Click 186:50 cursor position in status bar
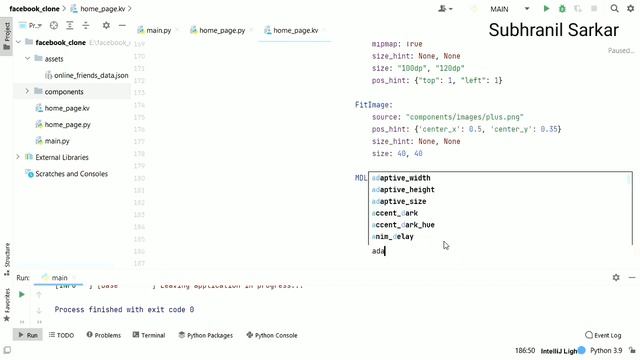The image size is (640, 360). tap(525, 350)
